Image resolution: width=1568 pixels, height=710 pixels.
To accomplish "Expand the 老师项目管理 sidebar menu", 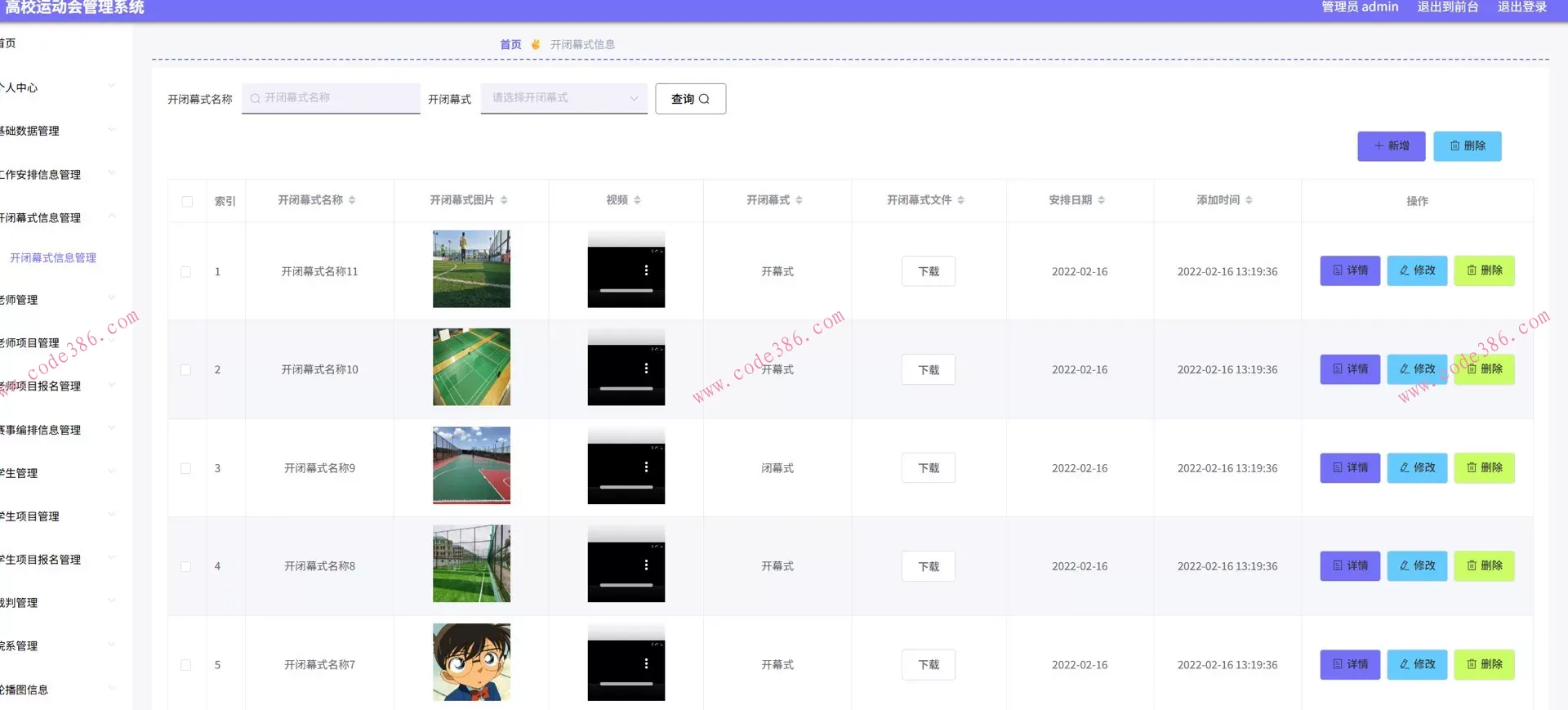I will point(57,342).
